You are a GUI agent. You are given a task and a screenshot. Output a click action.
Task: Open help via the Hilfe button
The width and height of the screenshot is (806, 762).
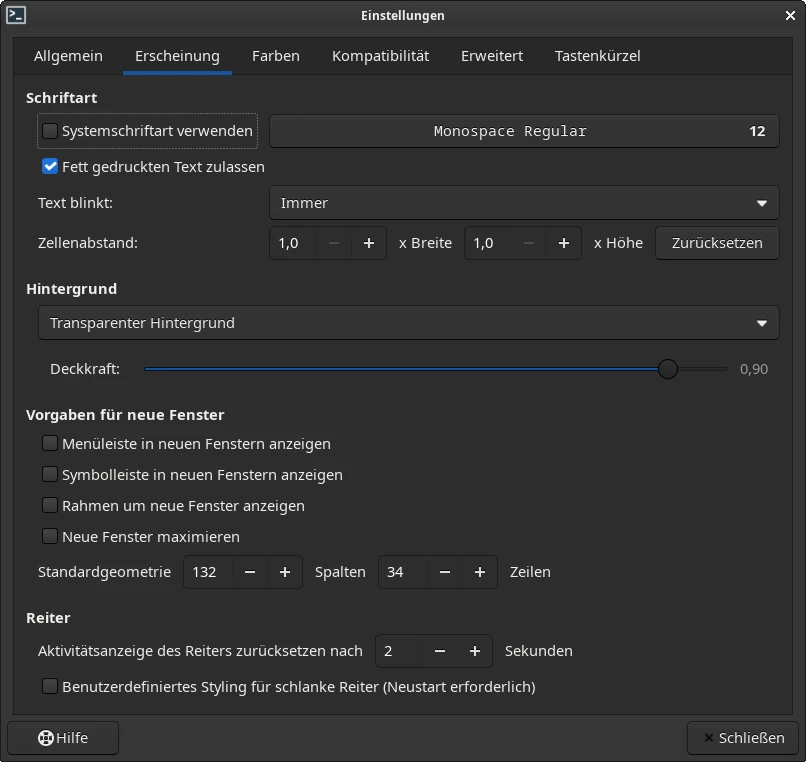click(63, 738)
